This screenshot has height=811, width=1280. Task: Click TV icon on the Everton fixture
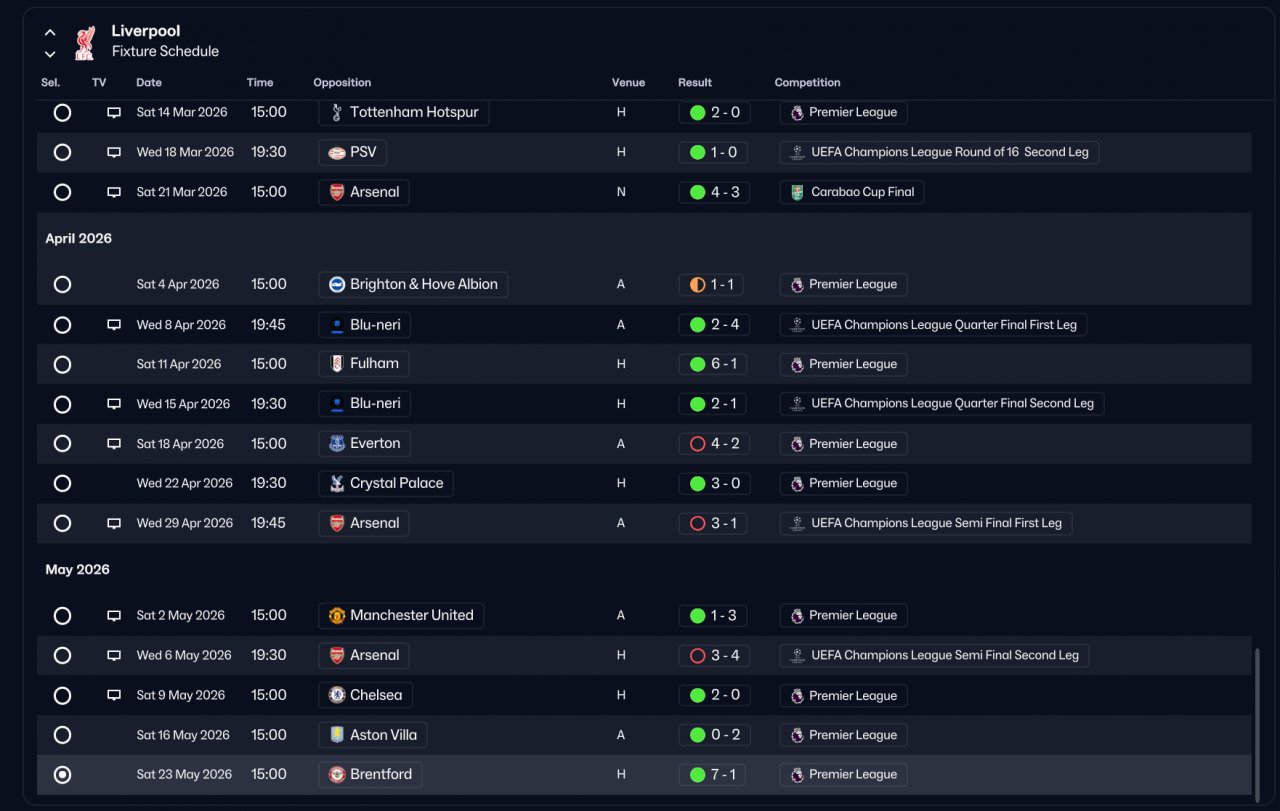(x=114, y=444)
